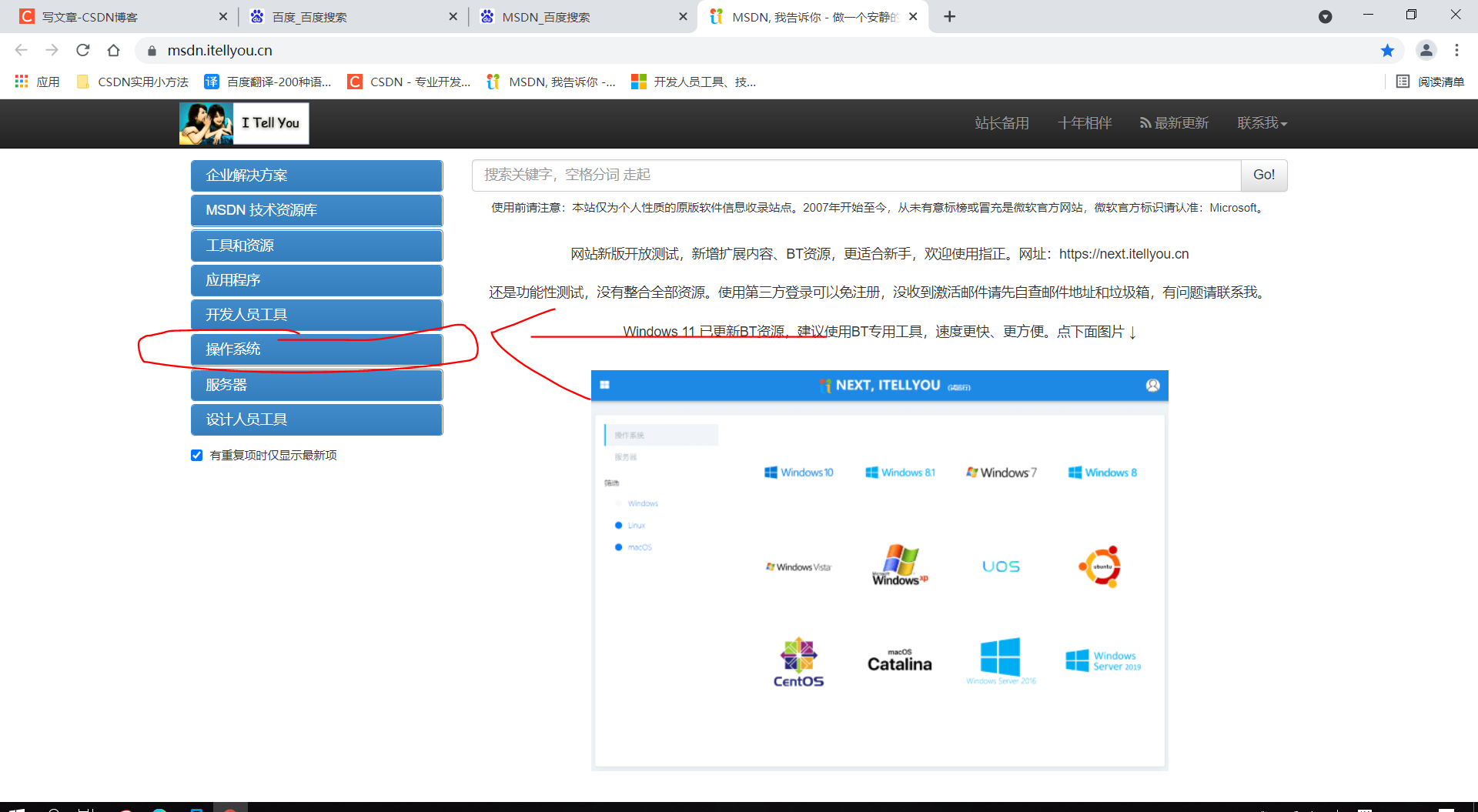Open the browser home page
Image resolution: width=1478 pixels, height=812 pixels.
click(x=114, y=50)
